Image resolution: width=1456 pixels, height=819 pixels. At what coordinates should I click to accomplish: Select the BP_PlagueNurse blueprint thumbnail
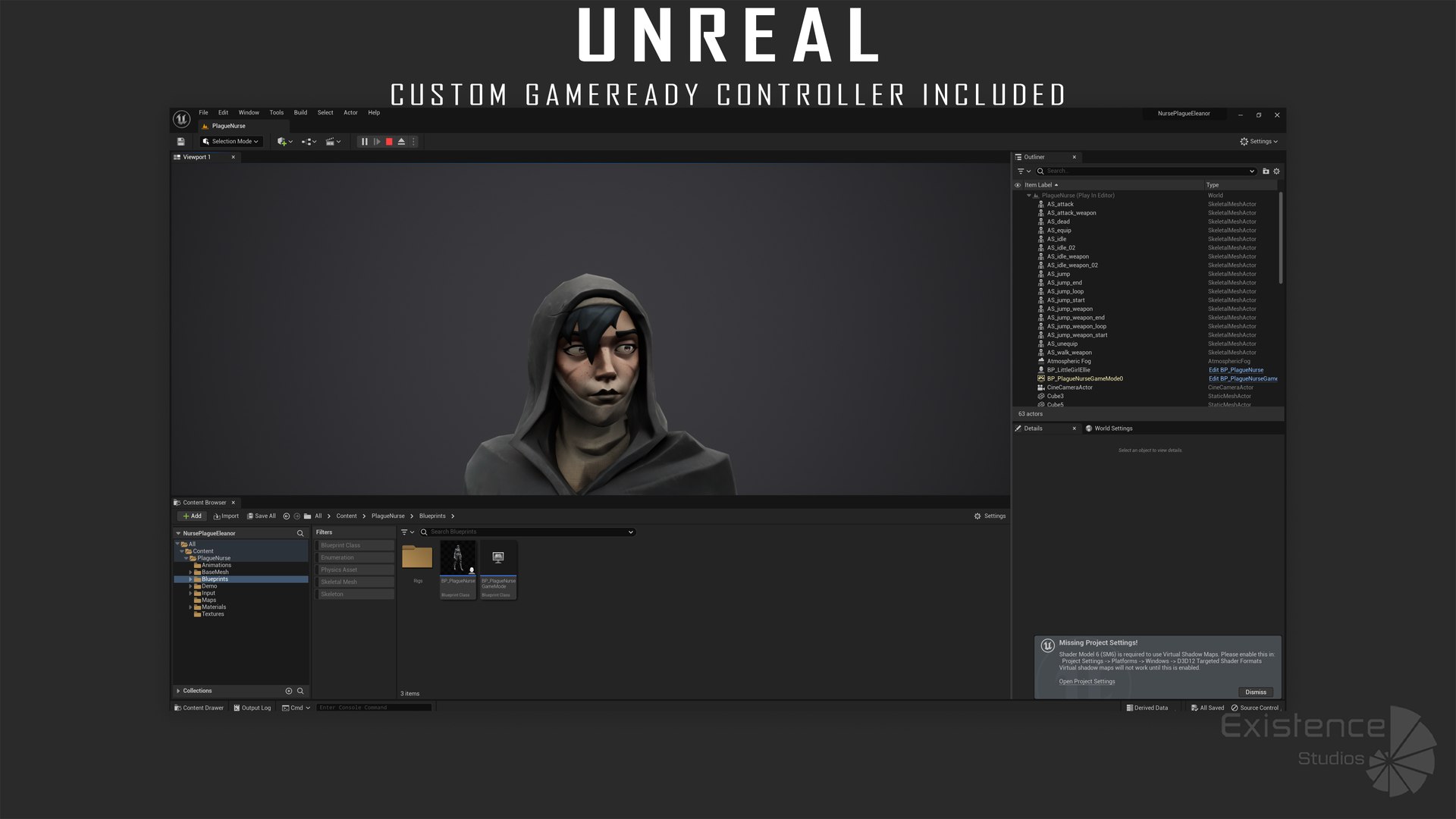click(x=458, y=570)
